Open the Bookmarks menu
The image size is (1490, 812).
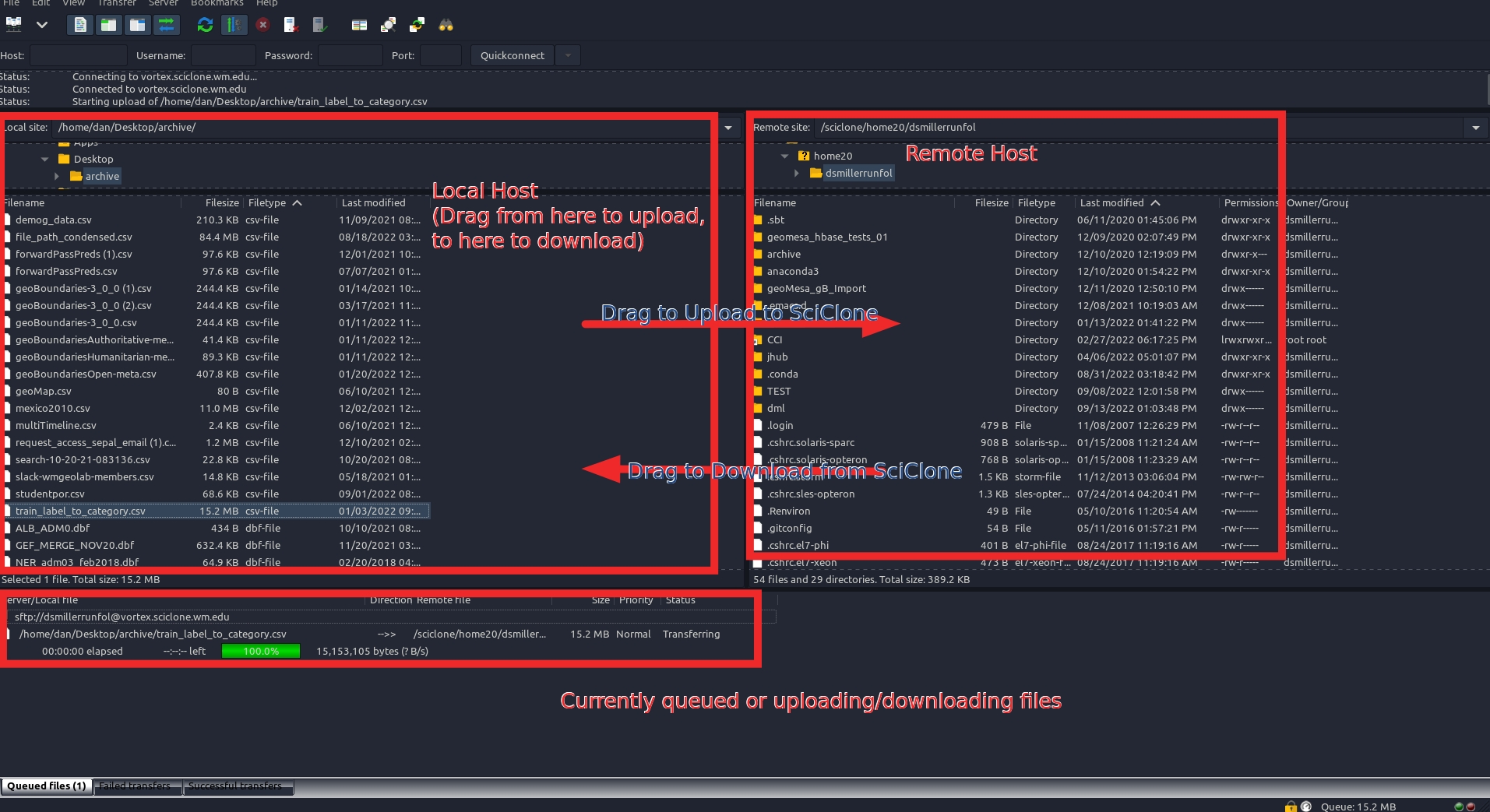217,3
